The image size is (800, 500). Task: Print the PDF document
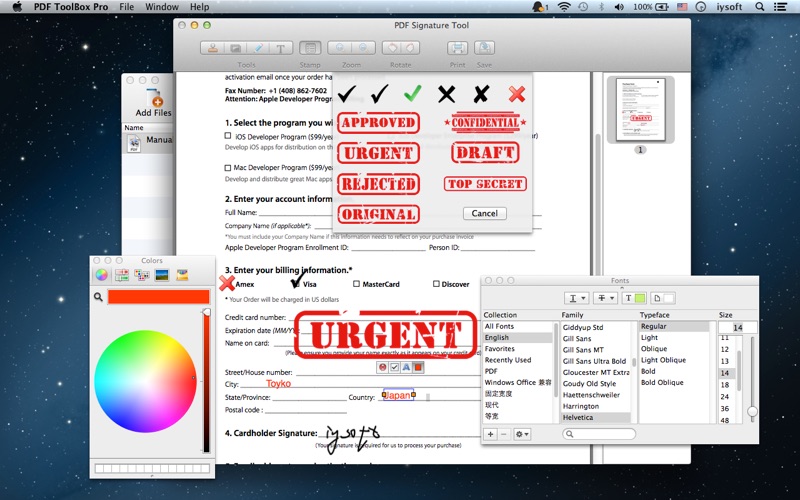coord(457,48)
